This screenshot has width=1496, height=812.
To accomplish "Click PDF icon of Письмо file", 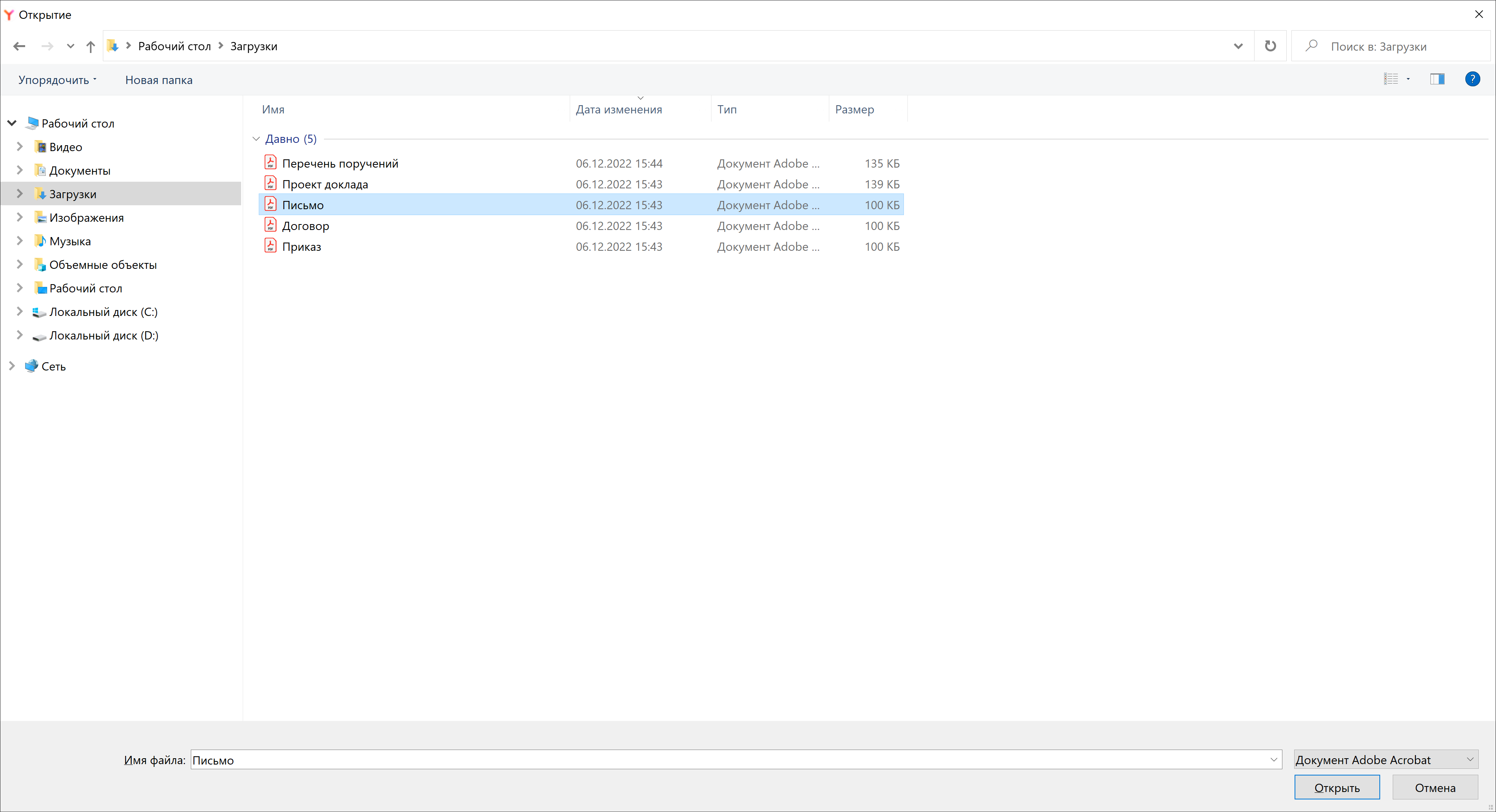I will pyautogui.click(x=270, y=204).
